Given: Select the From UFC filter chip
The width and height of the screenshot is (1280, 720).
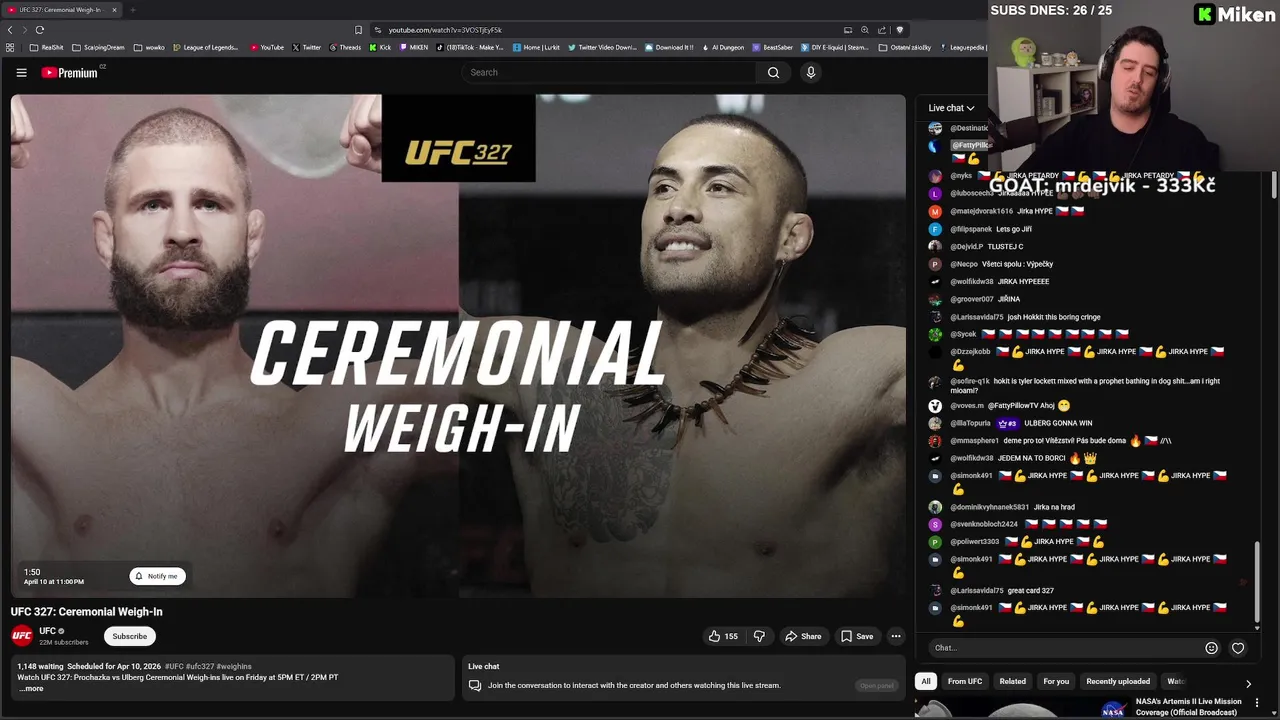Looking at the screenshot, I should click(x=965, y=681).
